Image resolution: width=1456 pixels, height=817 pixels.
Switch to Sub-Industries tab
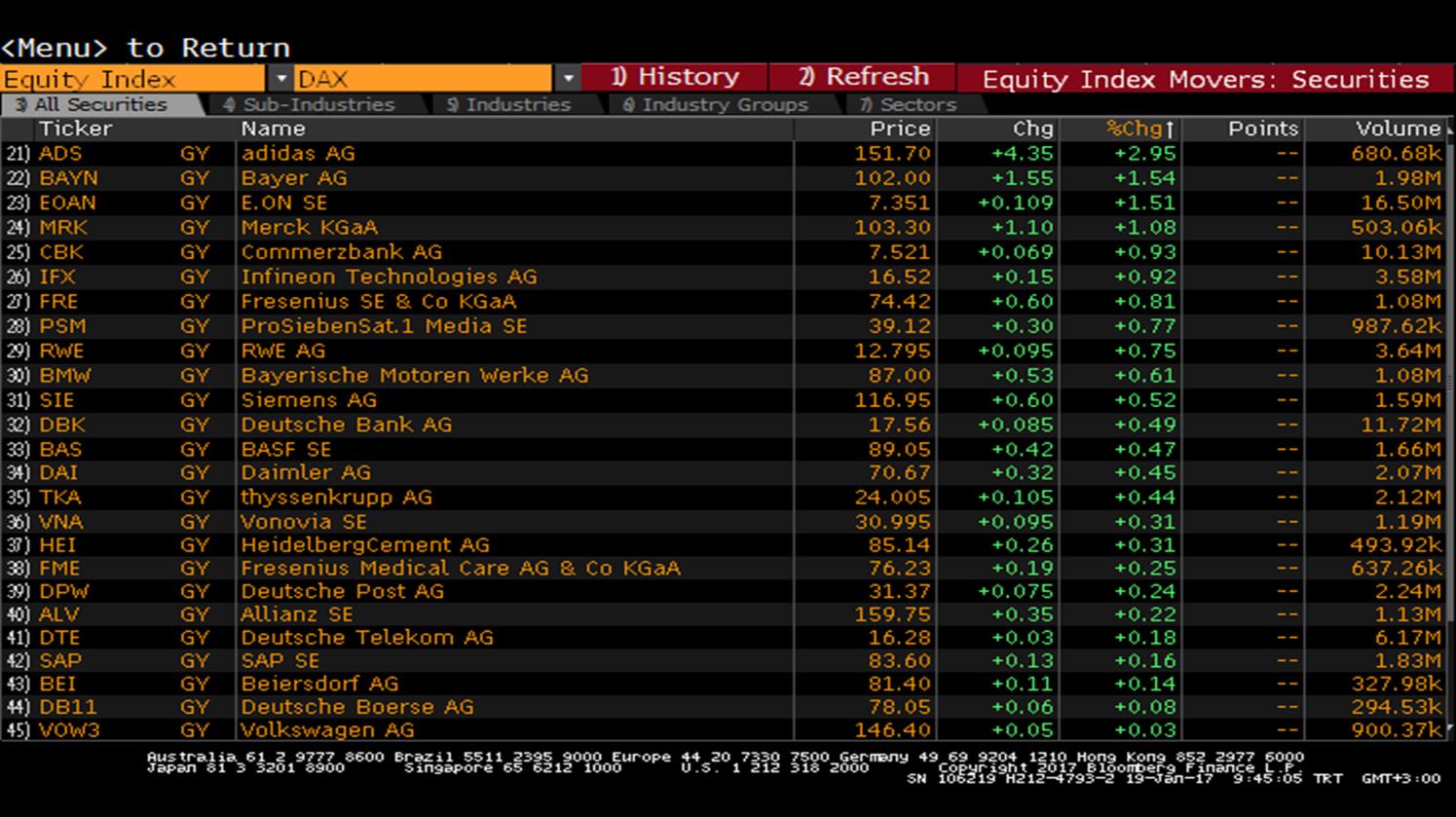309,104
